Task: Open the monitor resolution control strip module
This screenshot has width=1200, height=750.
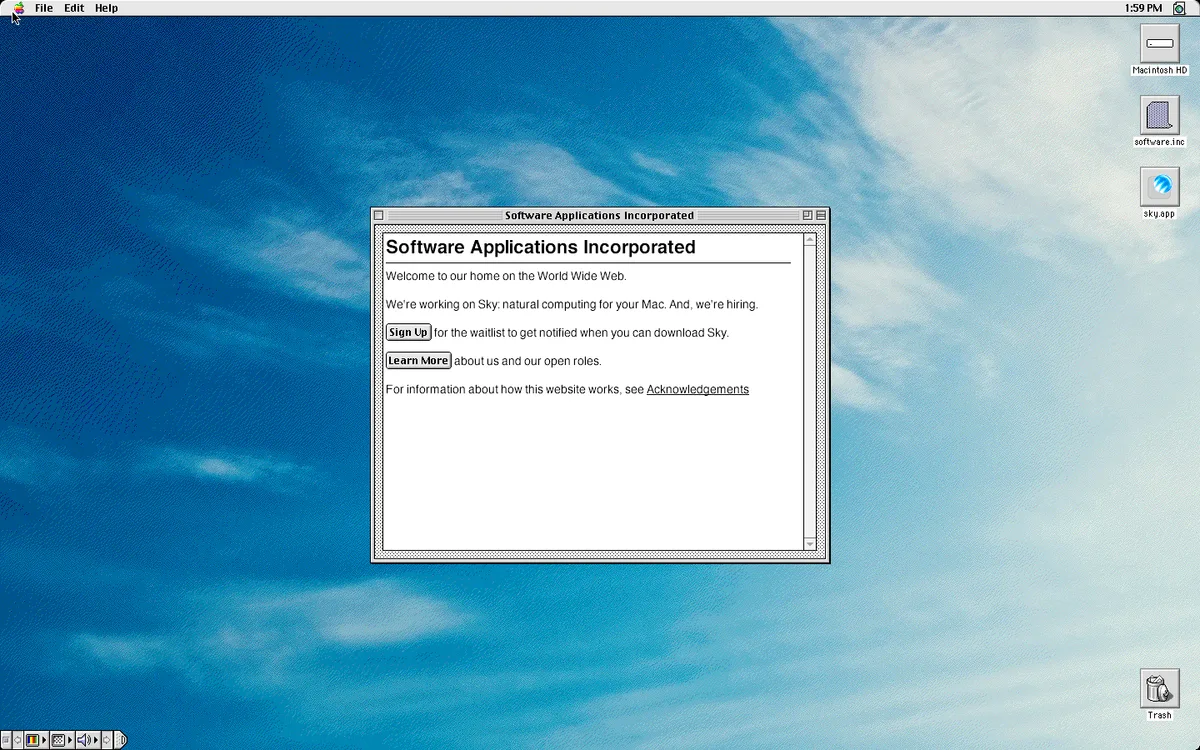Action: pos(58,740)
